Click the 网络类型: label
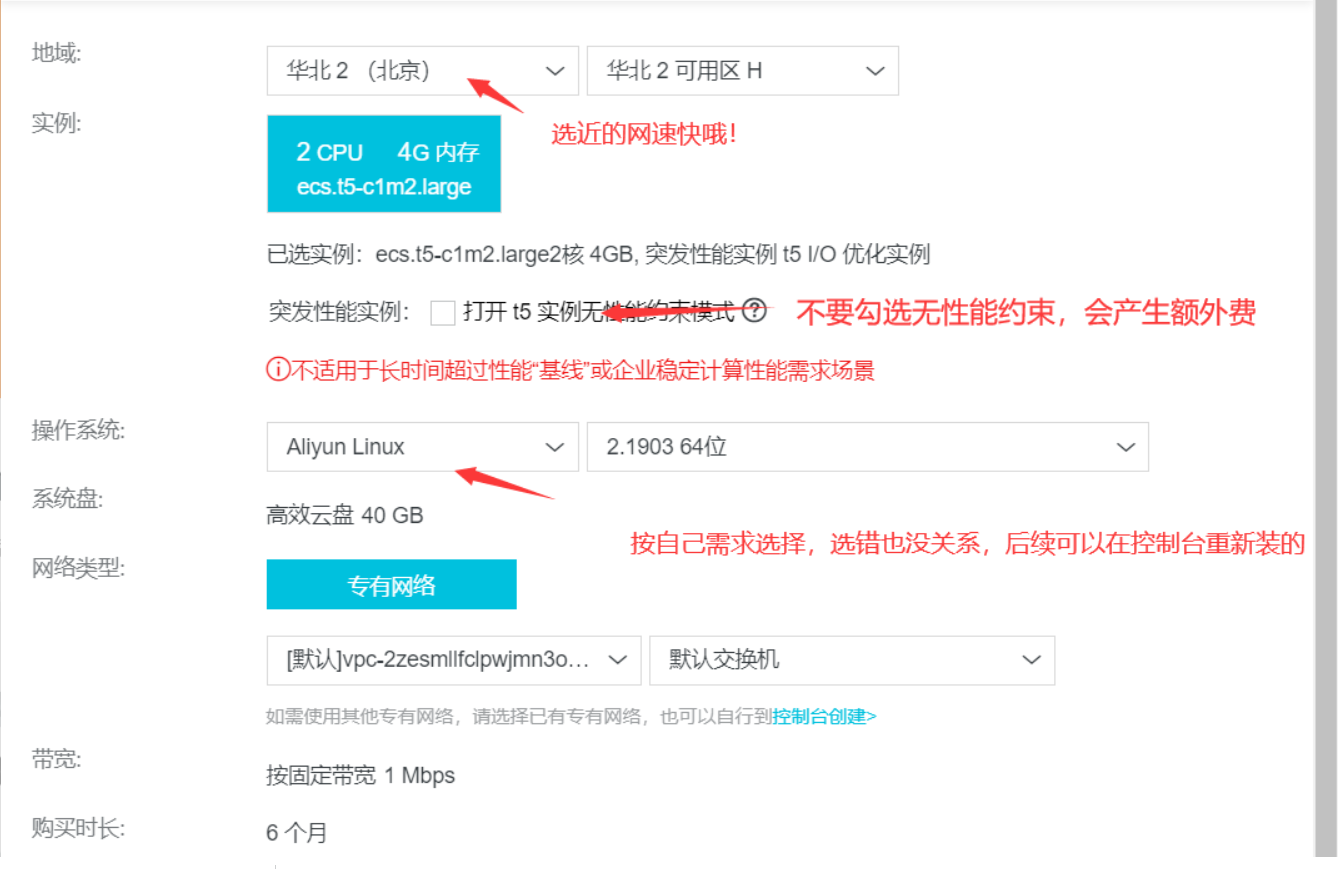This screenshot has width=1338, height=869. (78, 569)
